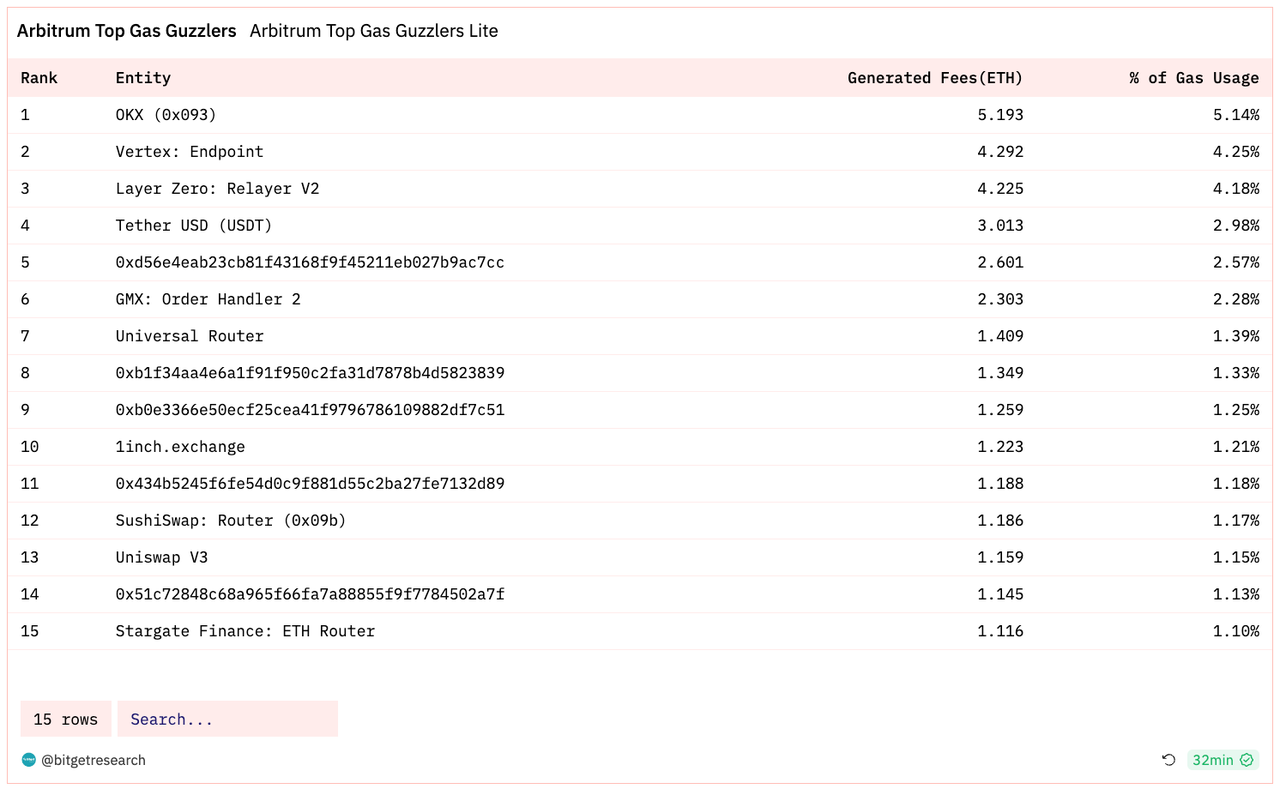
Task: Select Stargate Finance: ETH Router cell
Action: (x=245, y=631)
